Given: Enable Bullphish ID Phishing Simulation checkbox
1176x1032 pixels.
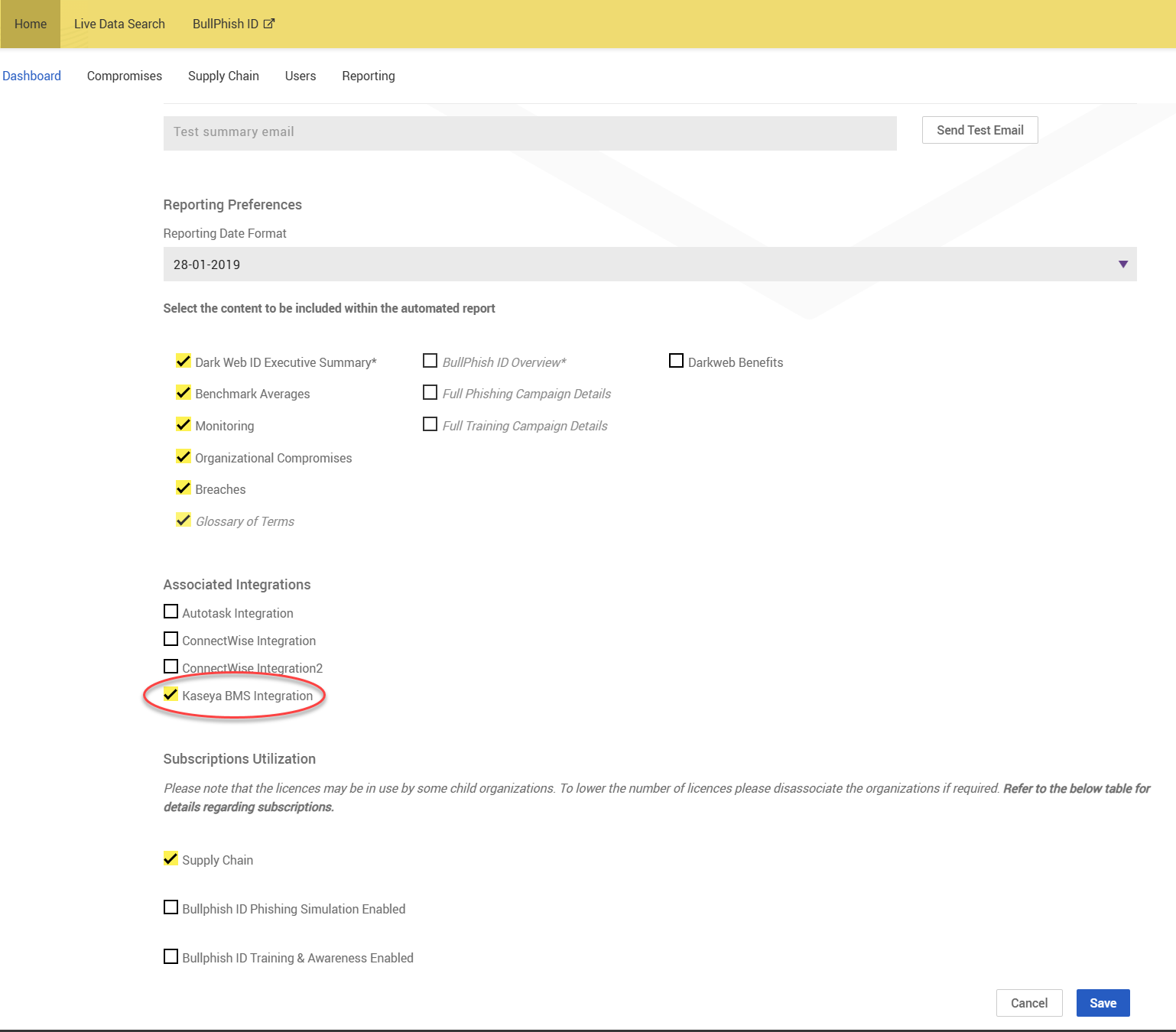Looking at the screenshot, I should pos(171,908).
